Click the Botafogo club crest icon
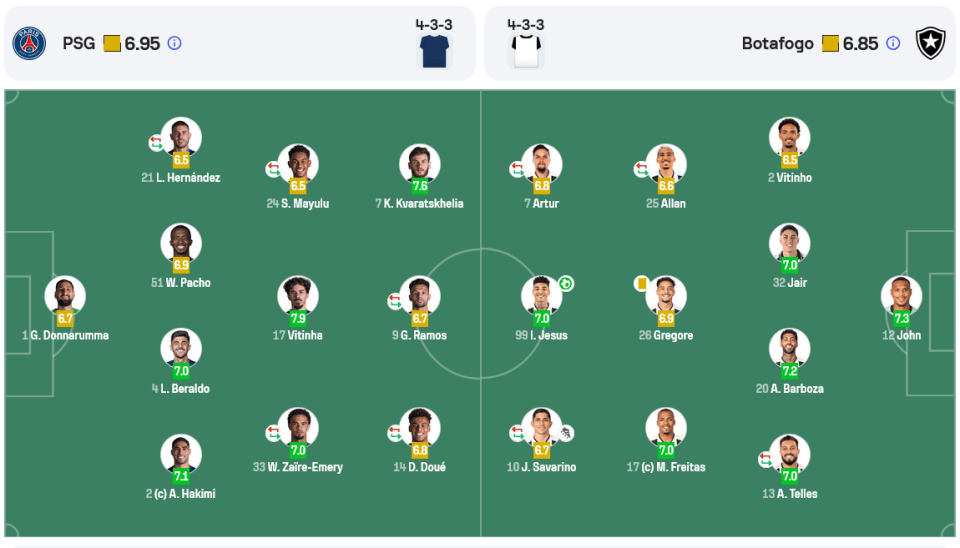 tap(931, 43)
